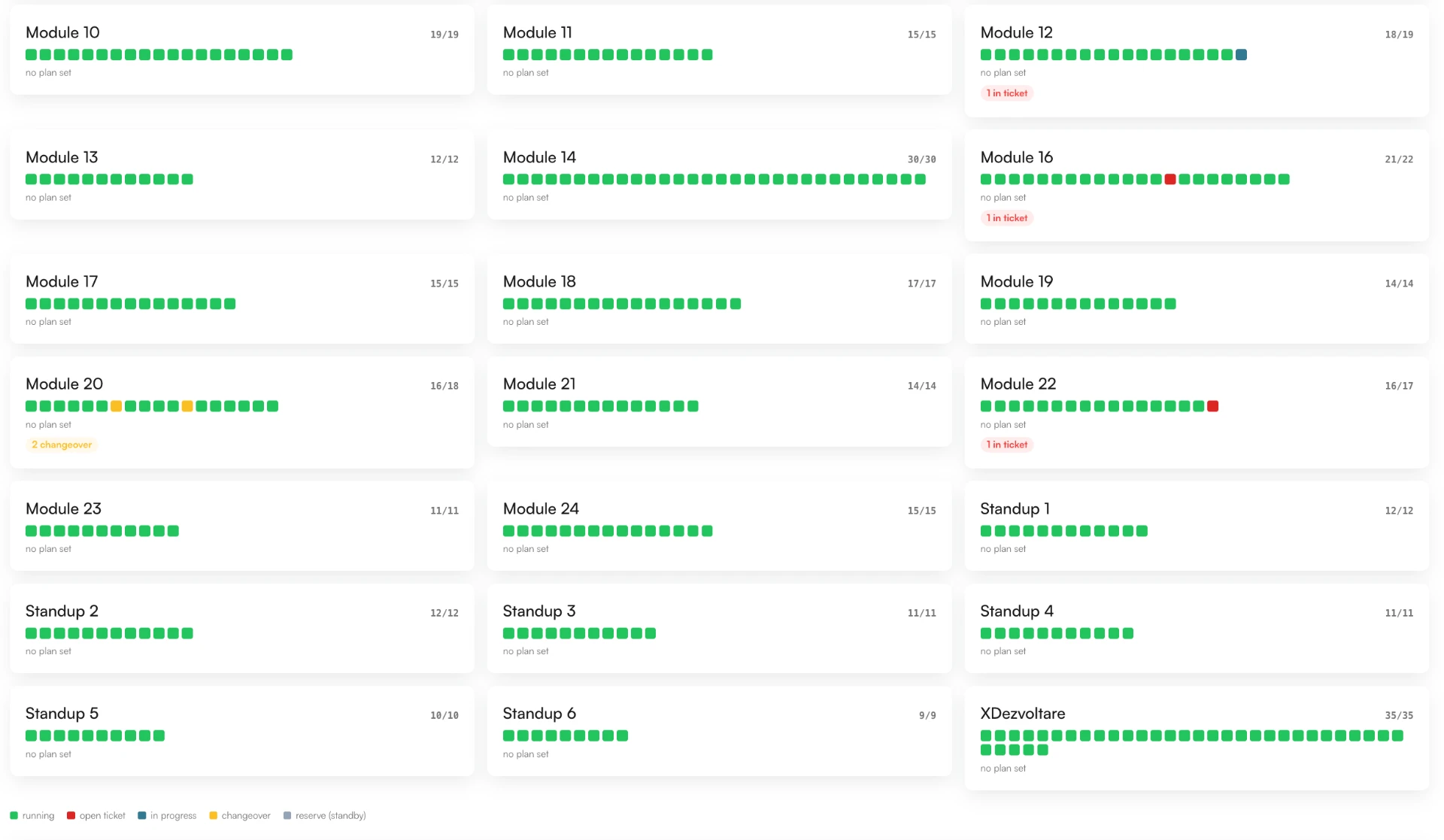Select the yellow changeover legend marker
Screen dimensions: 1444x840
(x=213, y=815)
